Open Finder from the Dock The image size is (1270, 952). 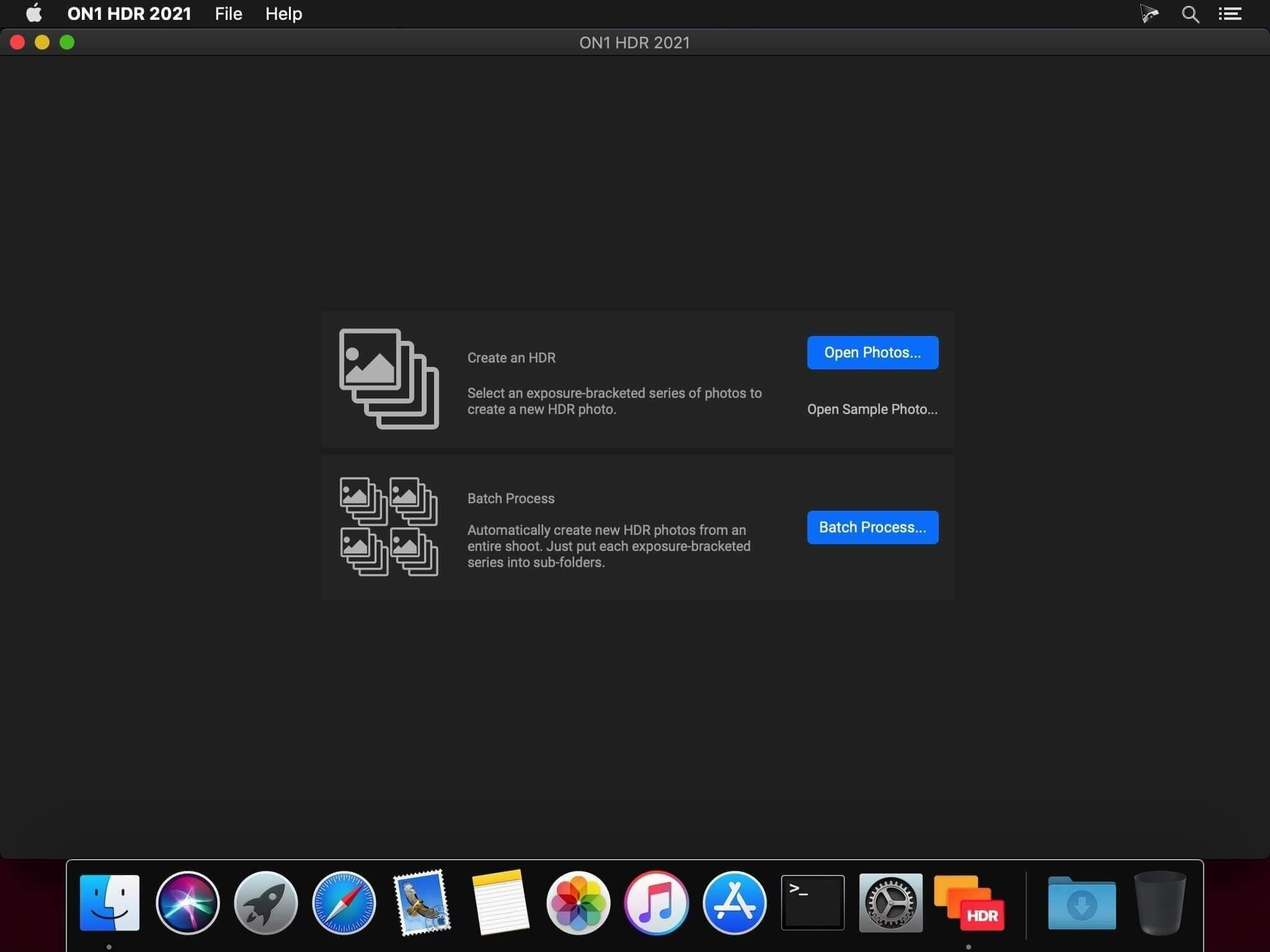110,902
